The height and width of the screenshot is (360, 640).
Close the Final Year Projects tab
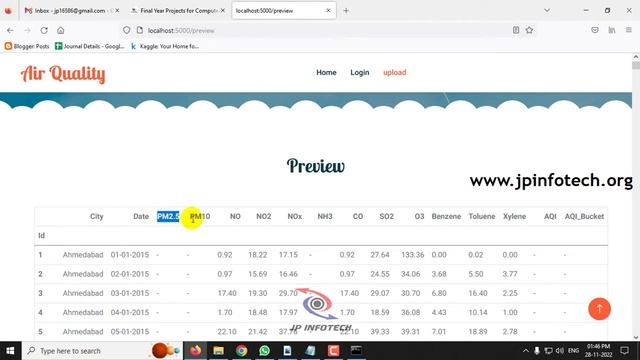coord(223,11)
